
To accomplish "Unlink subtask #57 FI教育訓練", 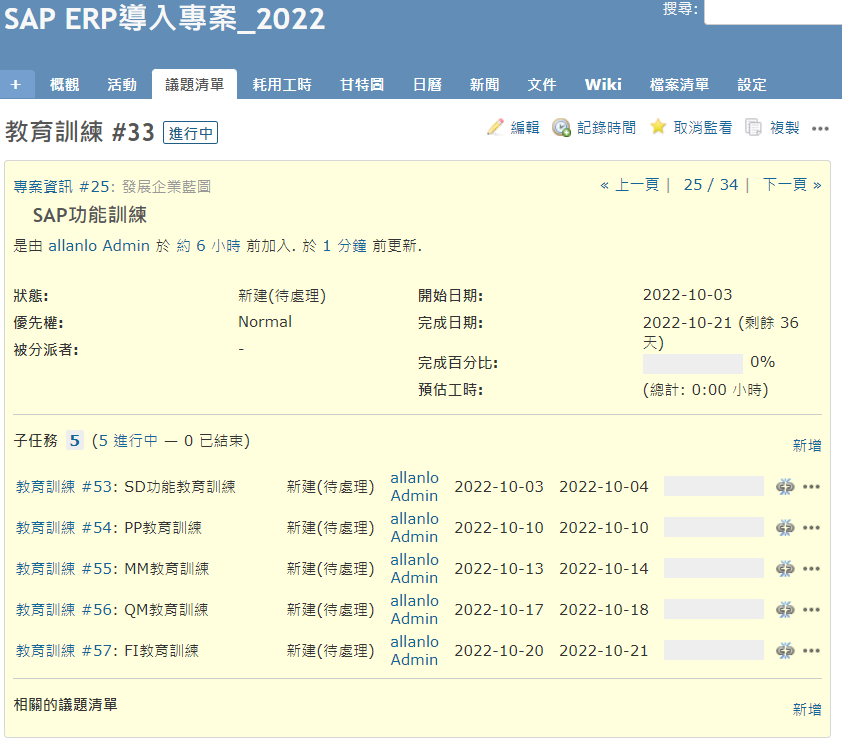I will point(785,651).
